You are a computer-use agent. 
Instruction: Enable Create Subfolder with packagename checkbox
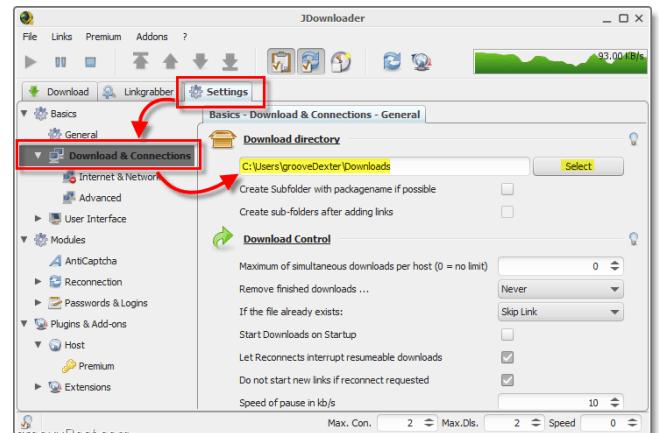click(x=507, y=189)
